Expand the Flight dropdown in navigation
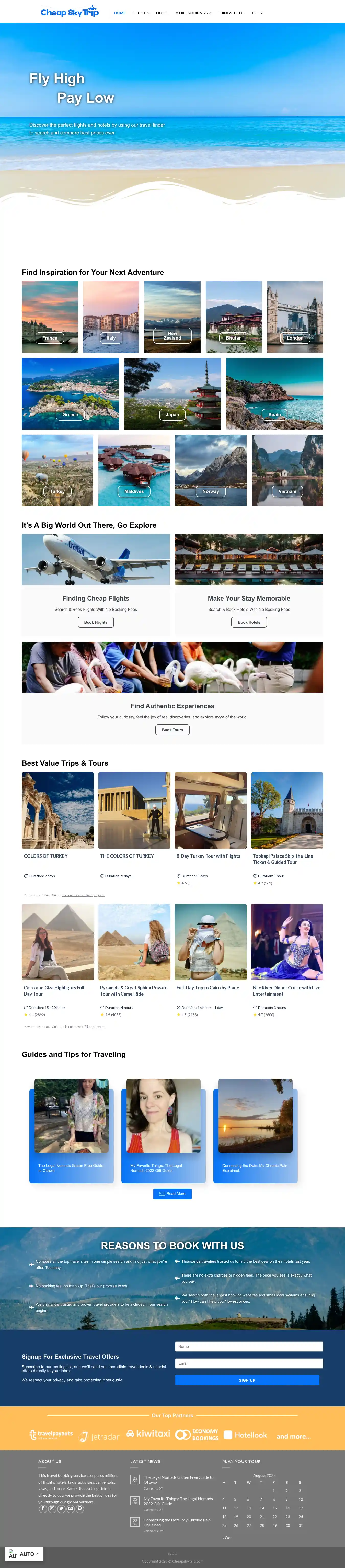345x1568 pixels. (141, 13)
